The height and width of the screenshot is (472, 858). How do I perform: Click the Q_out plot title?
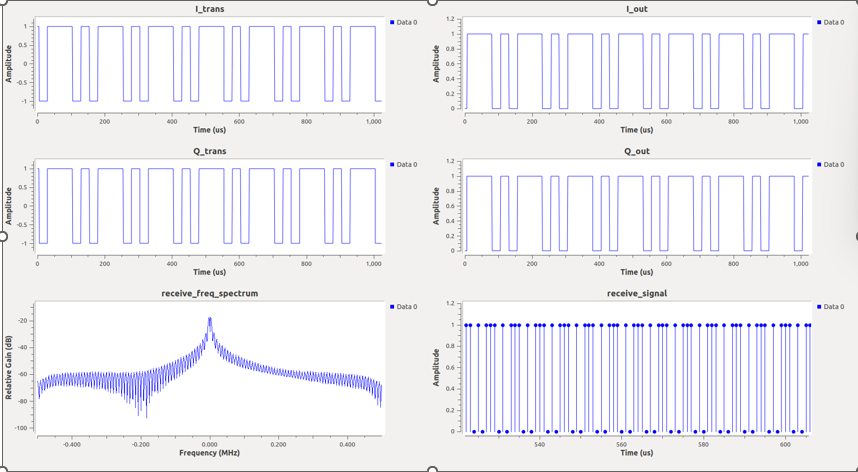pos(636,151)
